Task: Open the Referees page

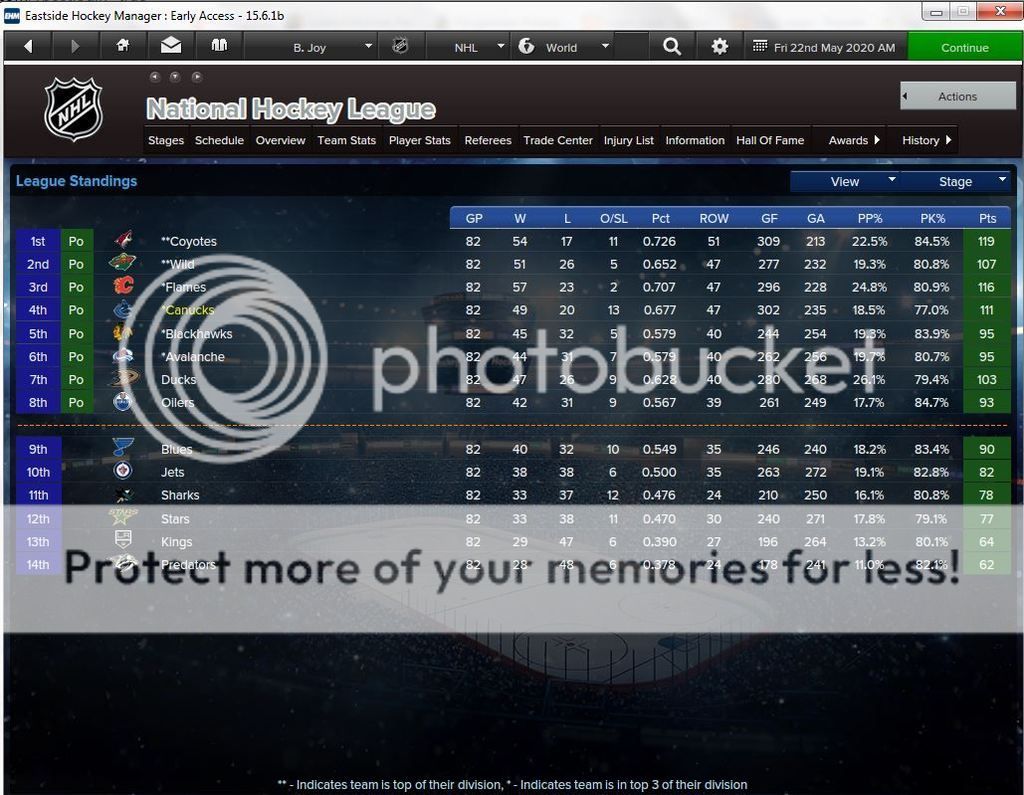Action: click(x=487, y=140)
